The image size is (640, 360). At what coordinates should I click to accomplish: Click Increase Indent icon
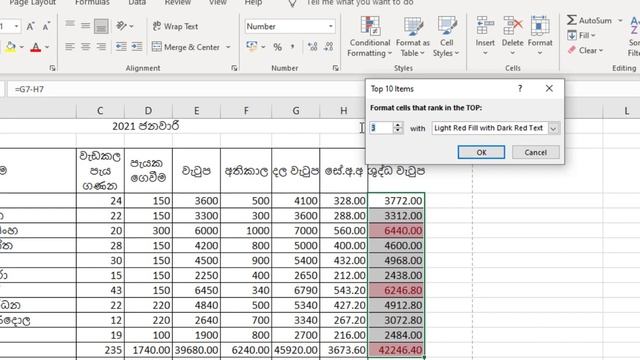[137, 47]
